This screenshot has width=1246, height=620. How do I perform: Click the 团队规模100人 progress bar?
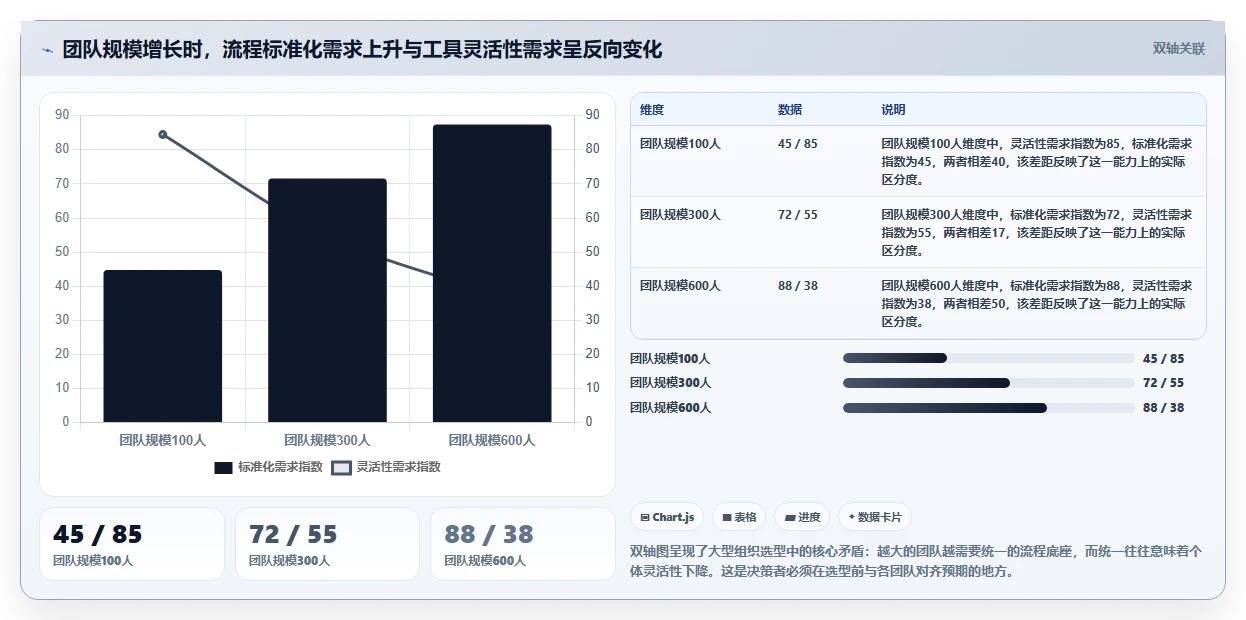(x=989, y=359)
